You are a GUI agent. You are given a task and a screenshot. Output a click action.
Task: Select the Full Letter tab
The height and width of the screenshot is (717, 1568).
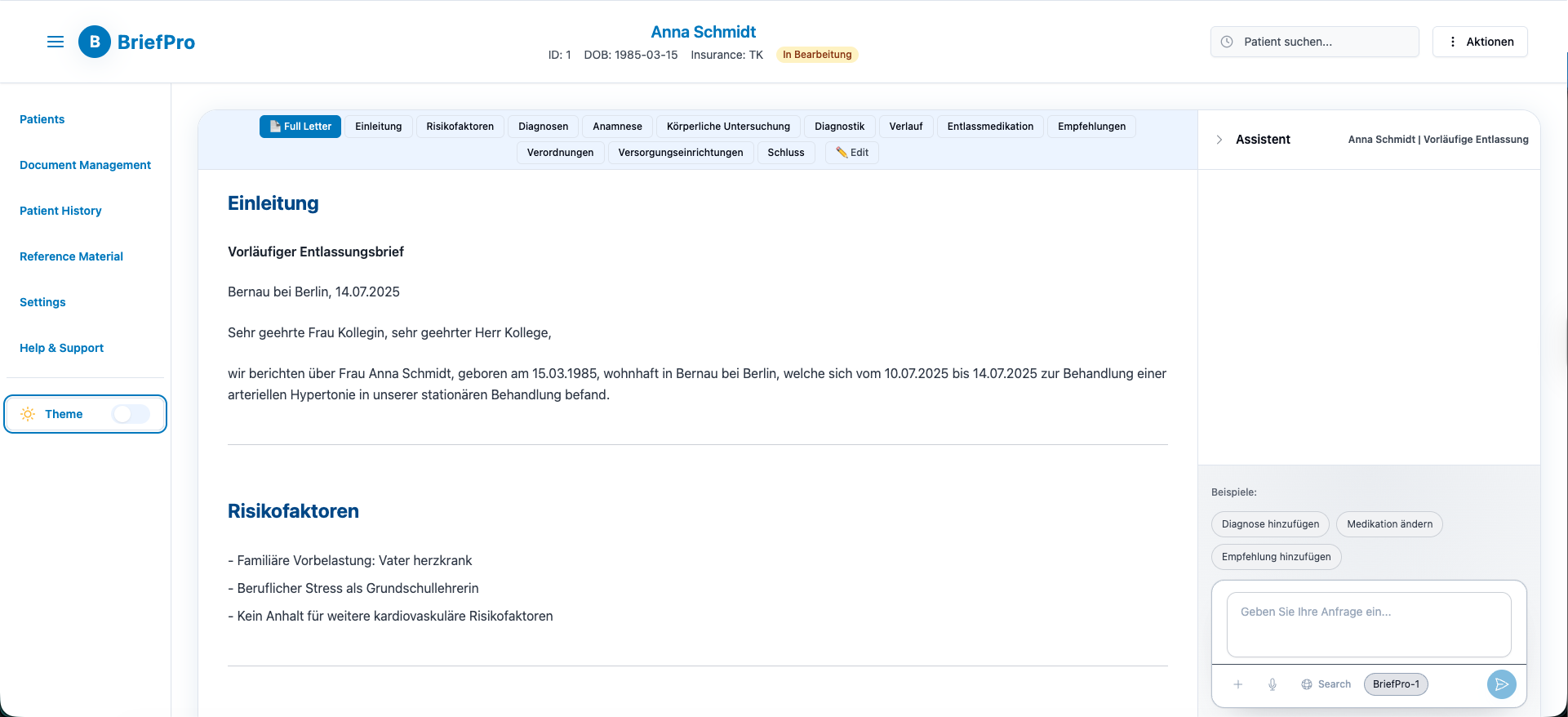tap(300, 127)
